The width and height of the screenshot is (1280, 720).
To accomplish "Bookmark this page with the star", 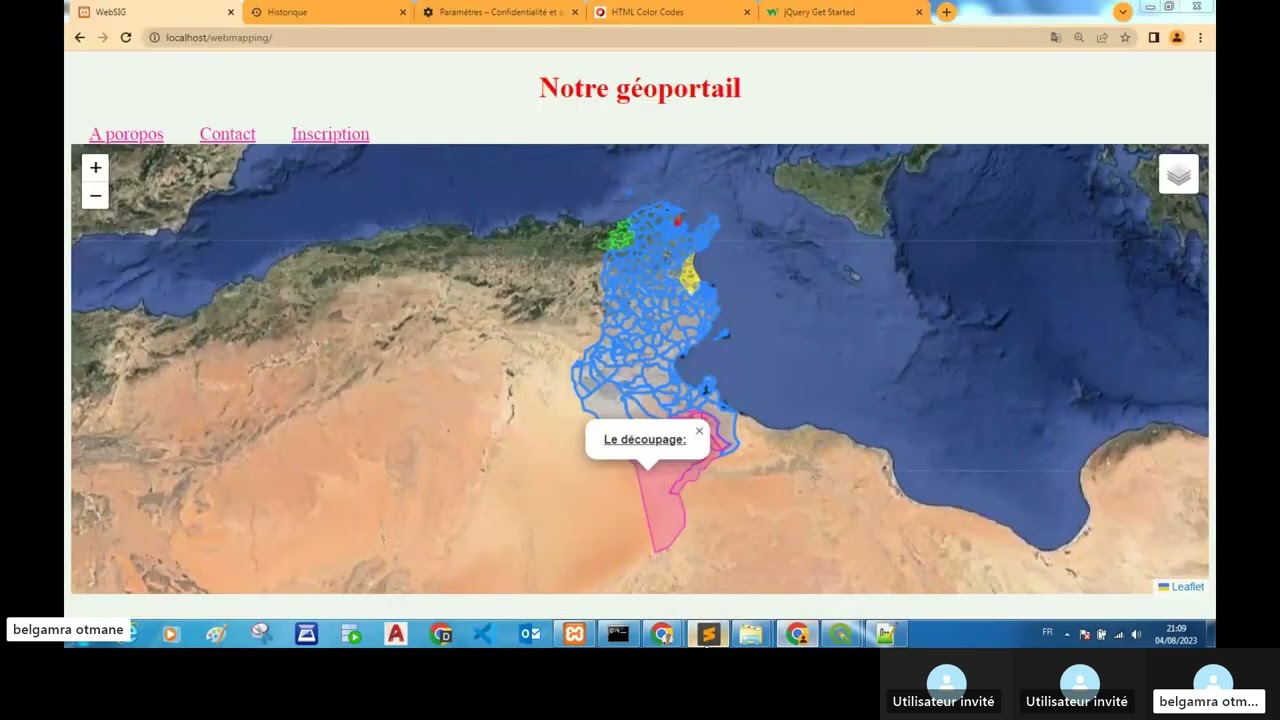I will click(x=1125, y=37).
